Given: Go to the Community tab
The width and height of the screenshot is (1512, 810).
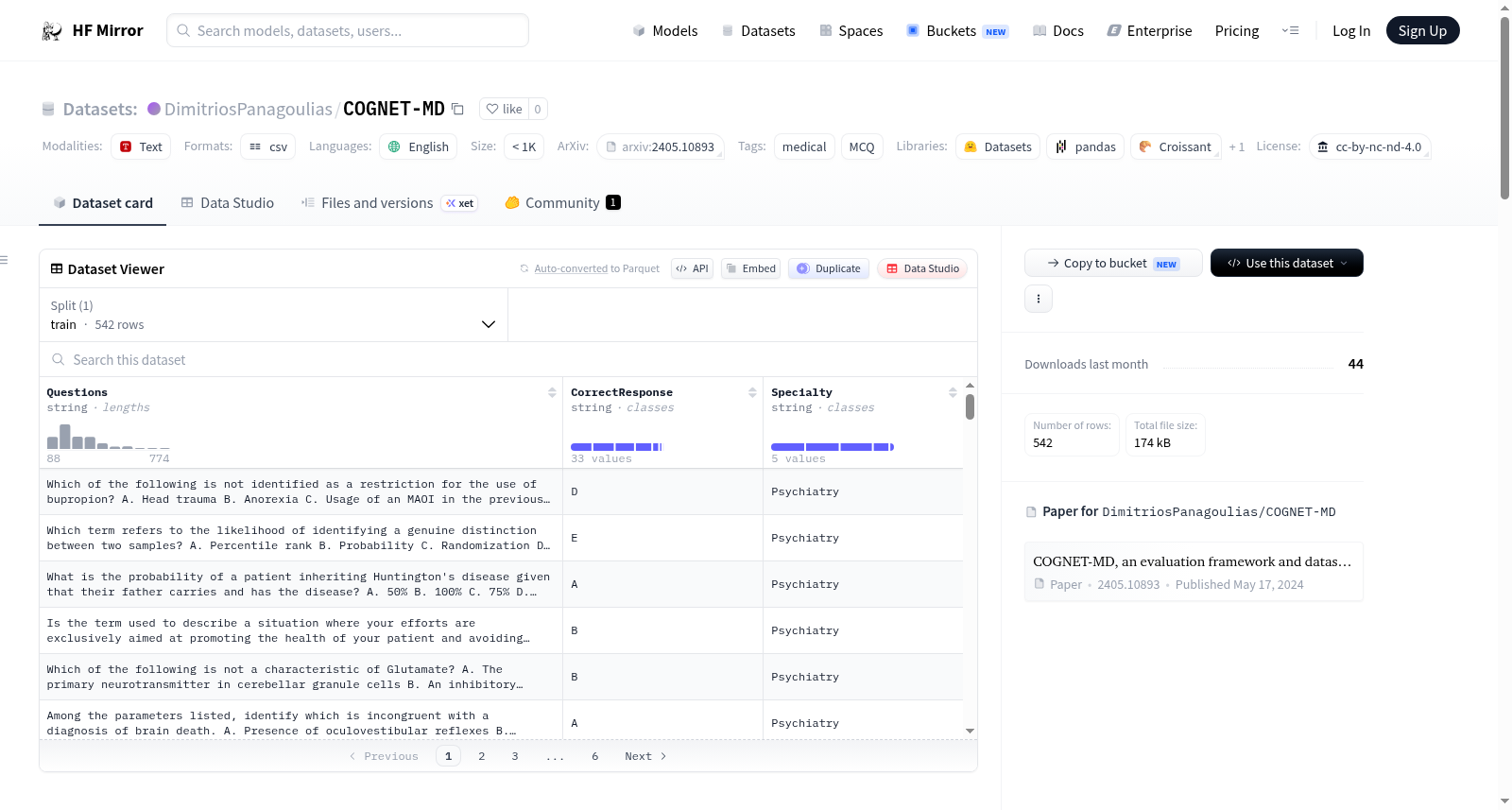Looking at the screenshot, I should tap(563, 203).
